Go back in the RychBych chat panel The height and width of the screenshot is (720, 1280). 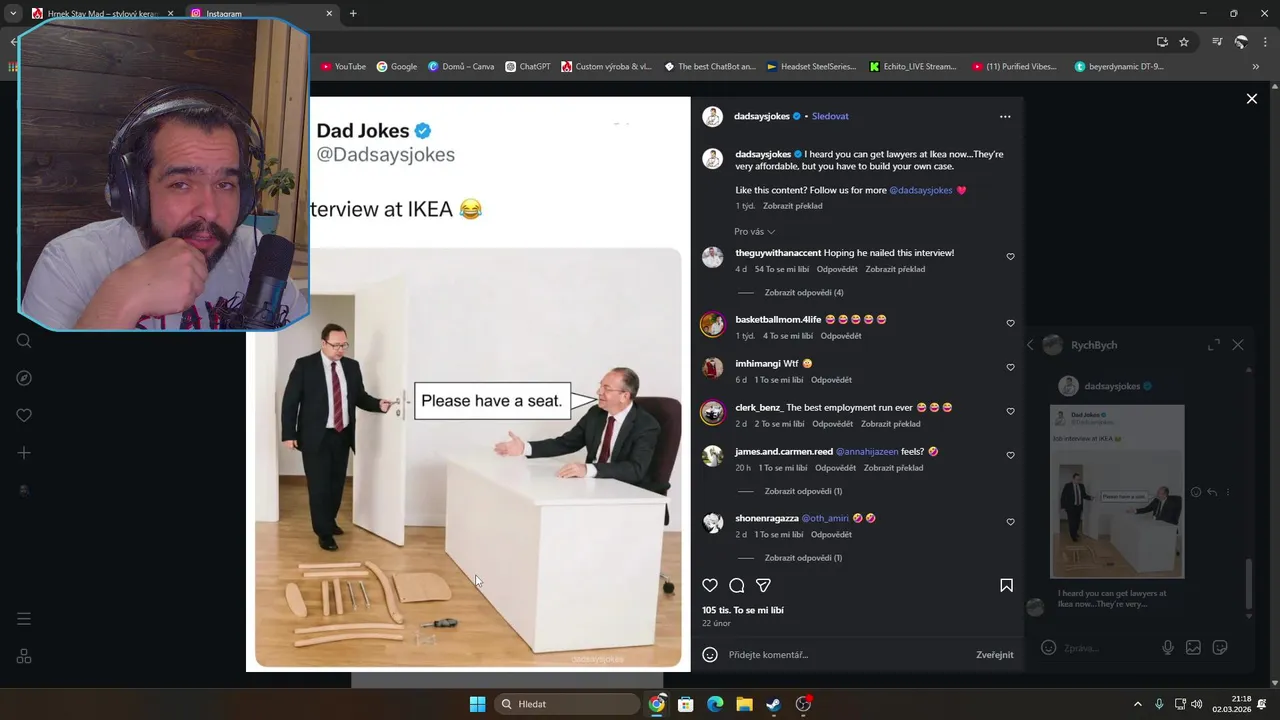(1031, 345)
